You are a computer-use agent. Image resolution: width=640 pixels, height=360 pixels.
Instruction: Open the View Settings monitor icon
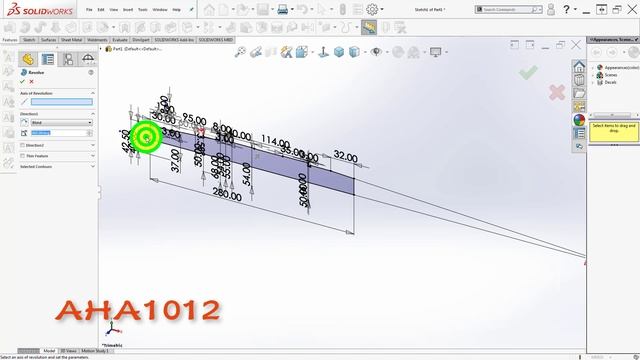tap(436, 52)
